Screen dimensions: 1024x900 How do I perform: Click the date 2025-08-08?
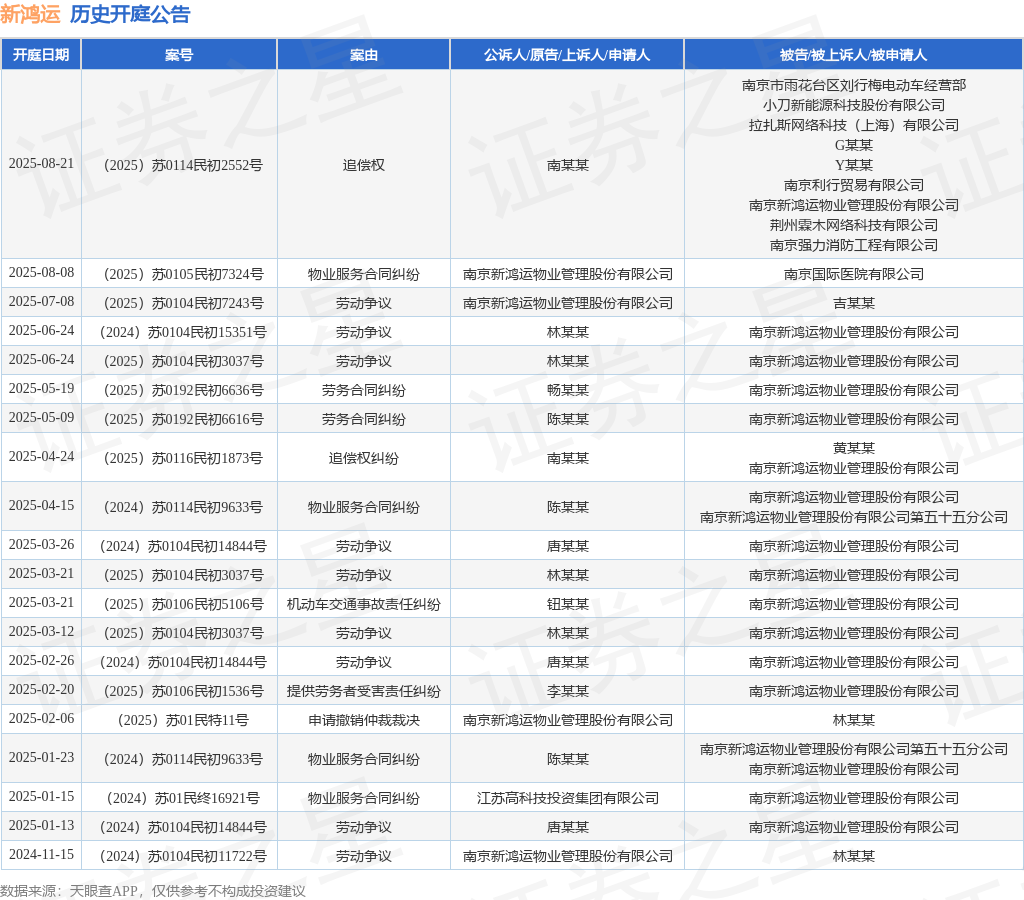click(x=41, y=272)
